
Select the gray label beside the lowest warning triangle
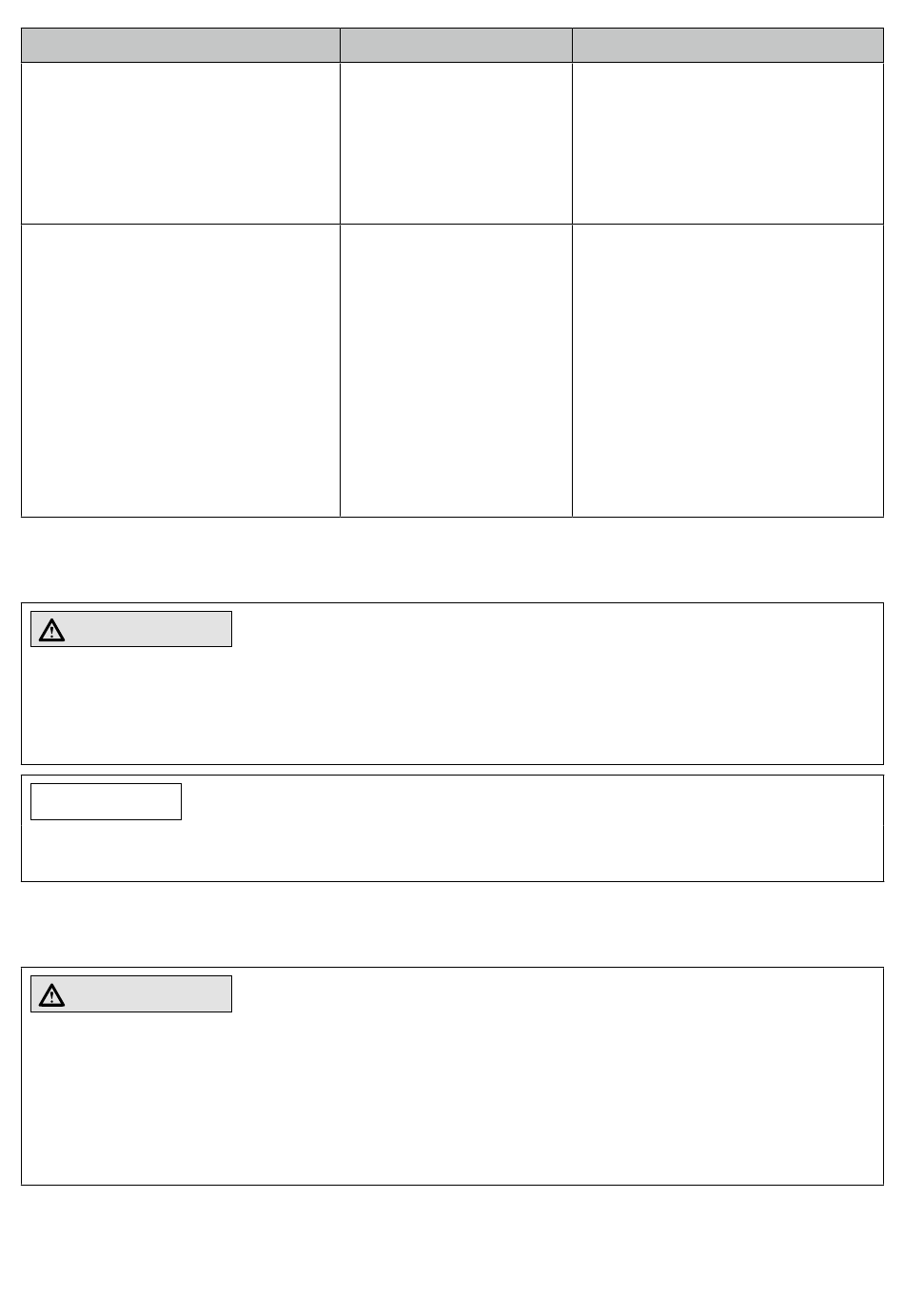[x=131, y=994]
